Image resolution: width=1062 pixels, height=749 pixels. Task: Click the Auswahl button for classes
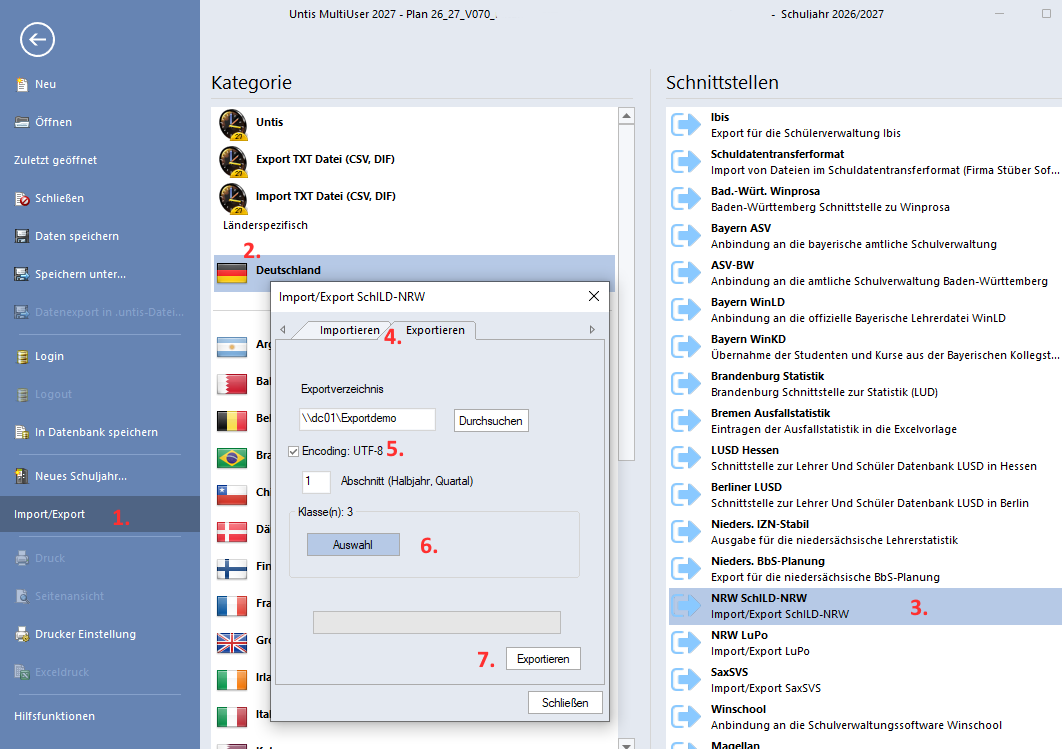click(x=353, y=544)
